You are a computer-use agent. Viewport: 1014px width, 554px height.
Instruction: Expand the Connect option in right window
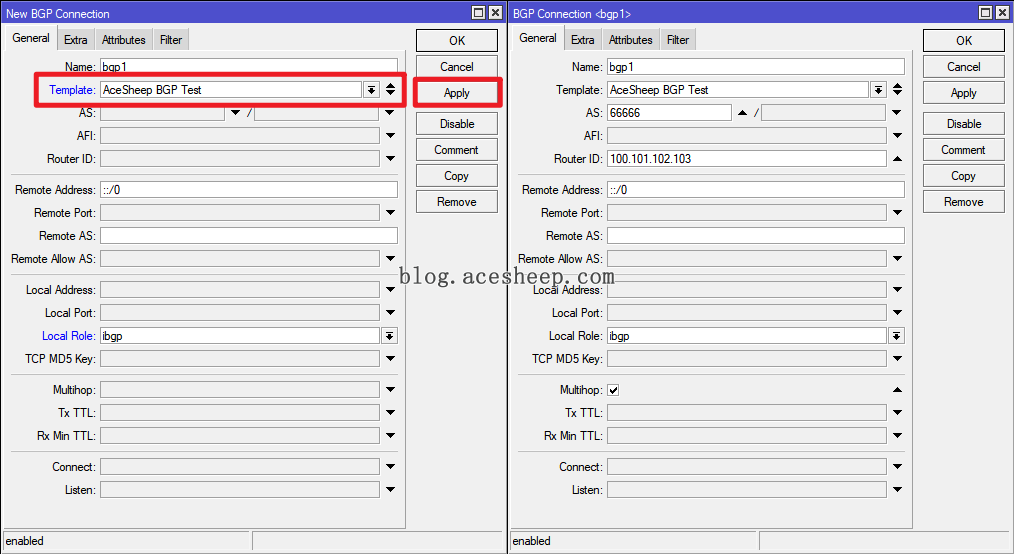[897, 467]
